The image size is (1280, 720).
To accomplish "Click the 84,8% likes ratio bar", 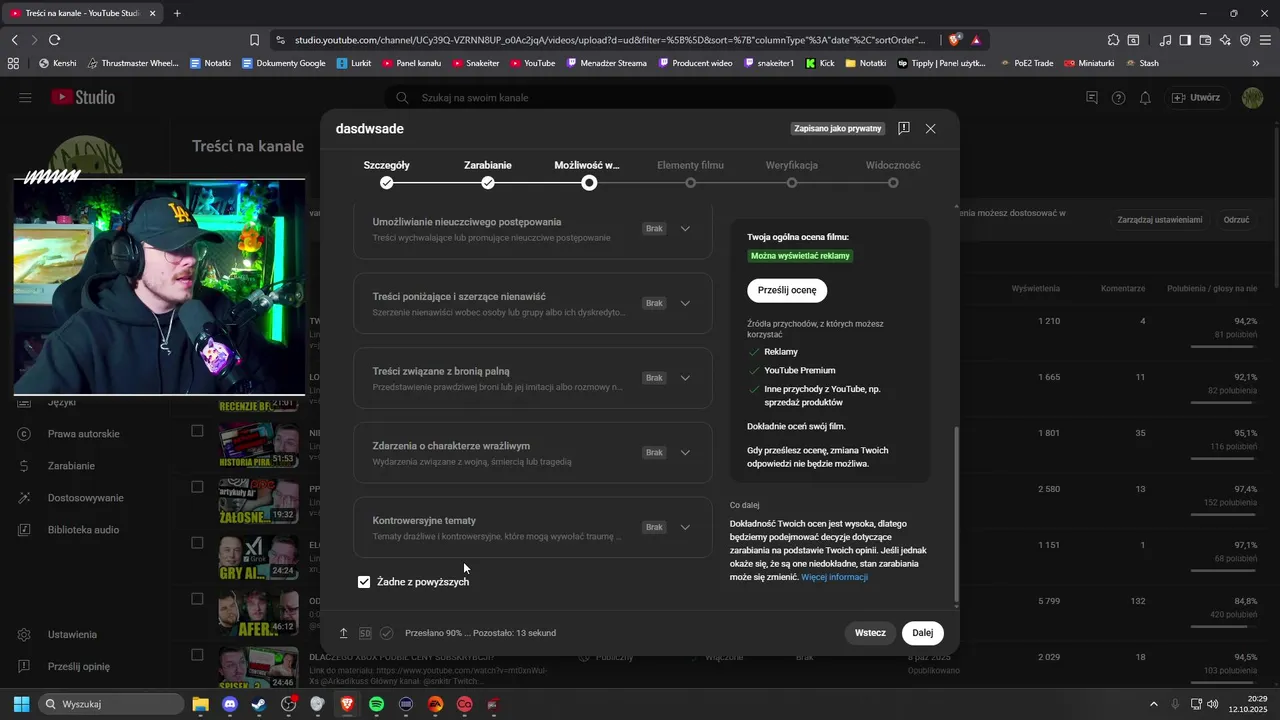I will pyautogui.click(x=1224, y=627).
